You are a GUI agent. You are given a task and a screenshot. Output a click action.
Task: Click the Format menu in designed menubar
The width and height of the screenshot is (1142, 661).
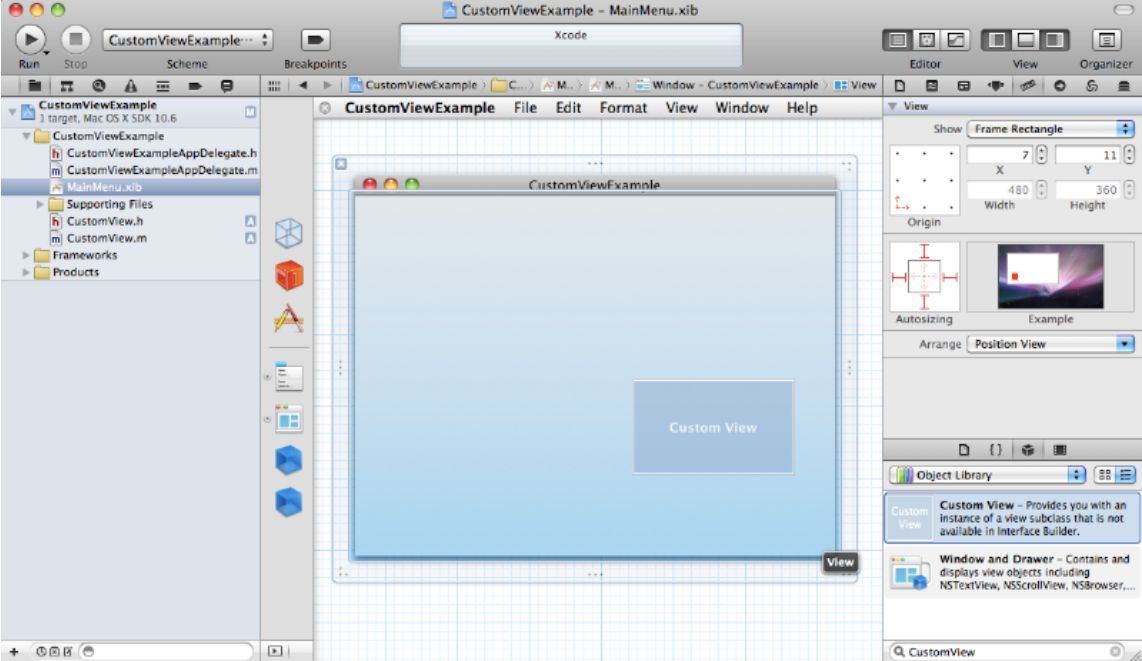click(623, 108)
